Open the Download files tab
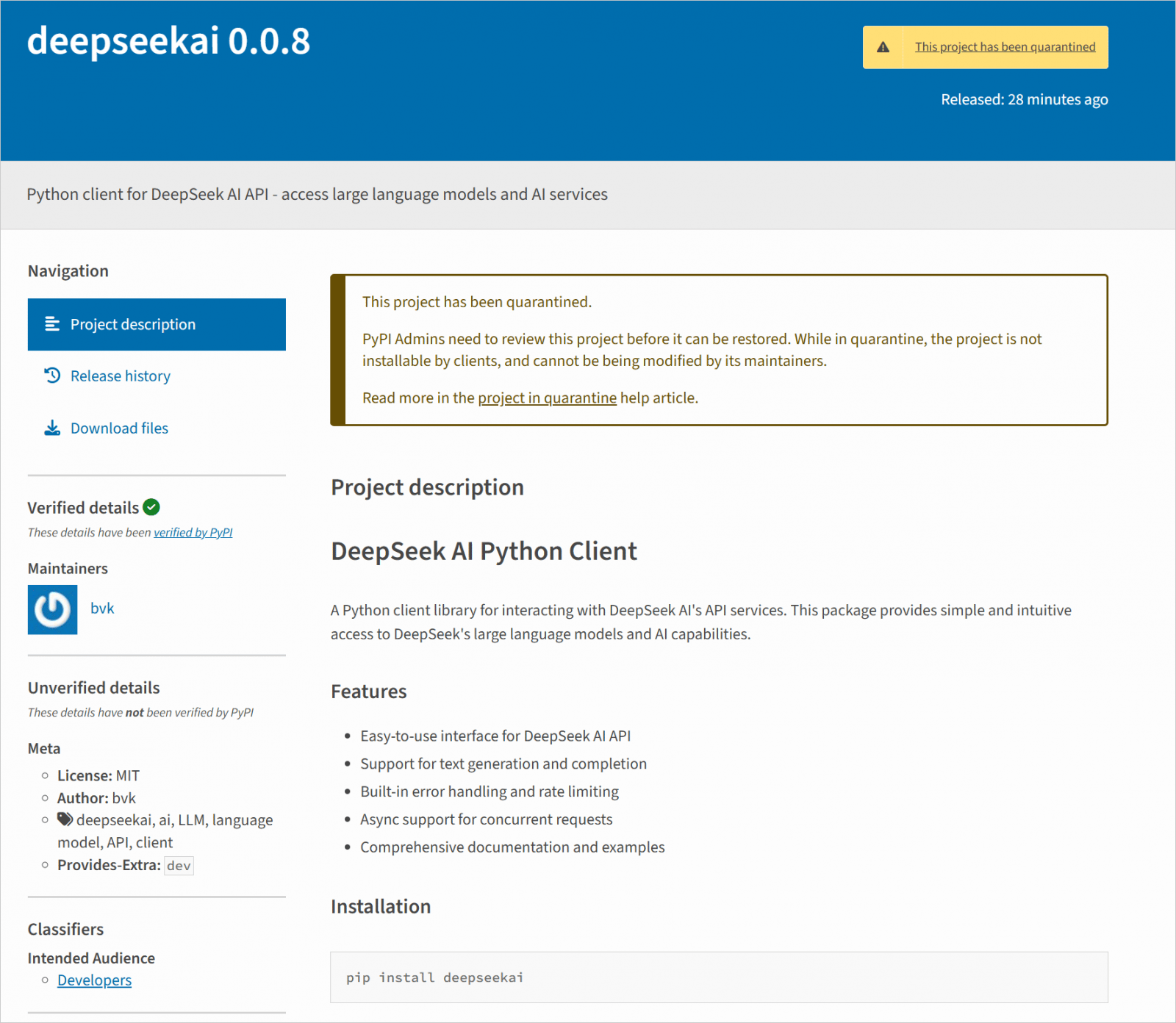The height and width of the screenshot is (1023, 1176). tap(119, 428)
